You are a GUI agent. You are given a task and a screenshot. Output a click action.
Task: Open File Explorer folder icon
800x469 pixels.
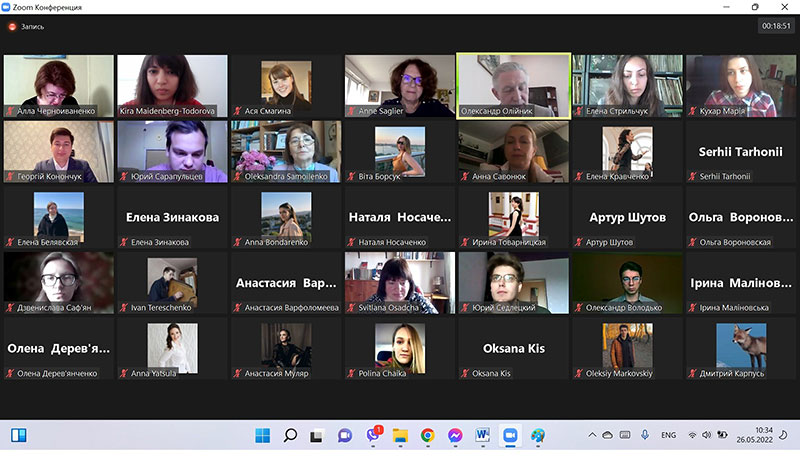click(401, 435)
